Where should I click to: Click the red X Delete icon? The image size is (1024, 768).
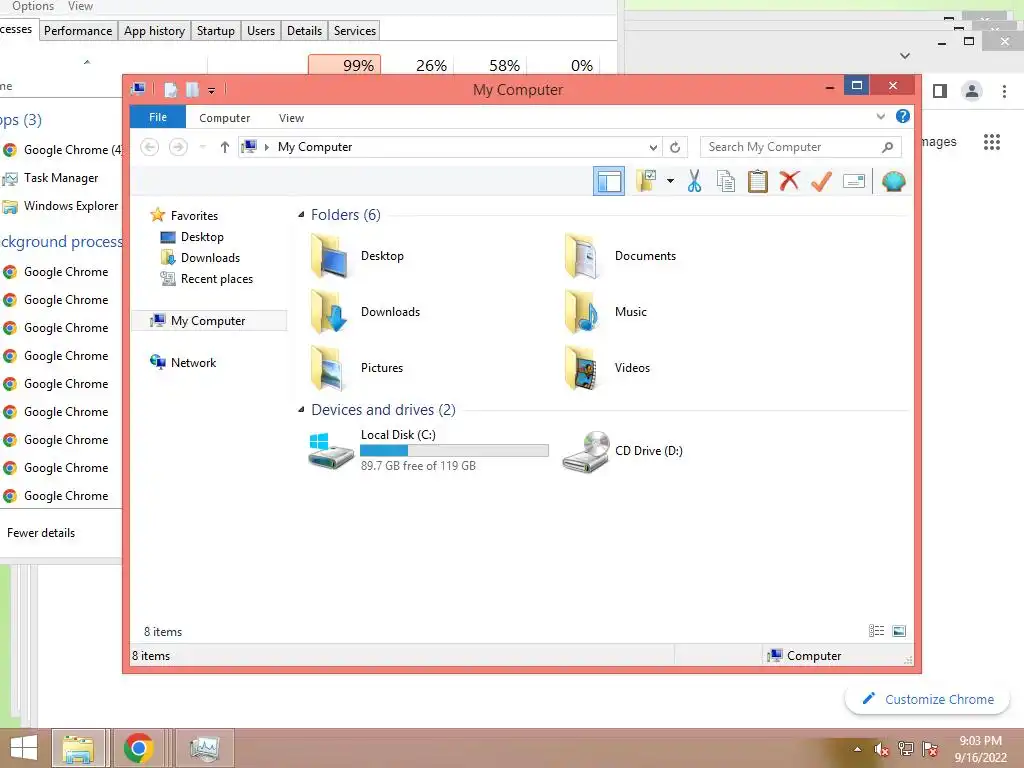point(790,181)
